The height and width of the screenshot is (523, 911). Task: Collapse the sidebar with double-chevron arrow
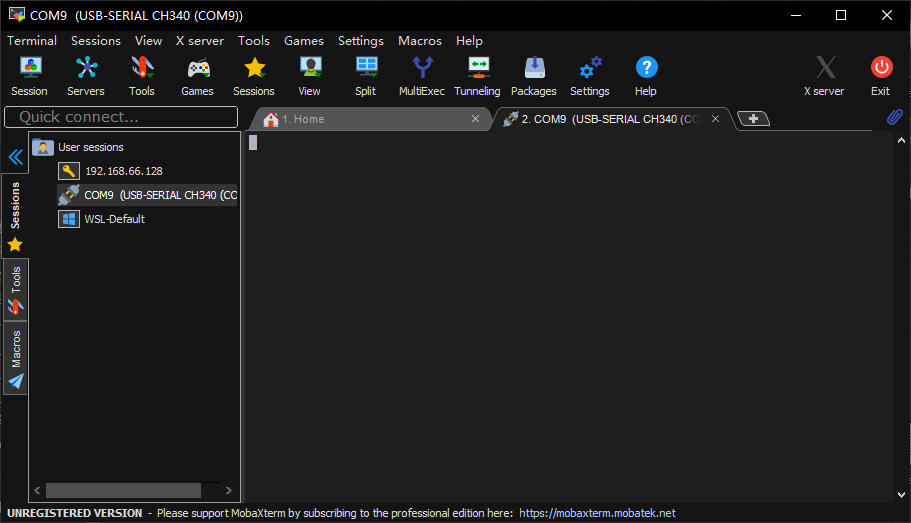pos(15,157)
